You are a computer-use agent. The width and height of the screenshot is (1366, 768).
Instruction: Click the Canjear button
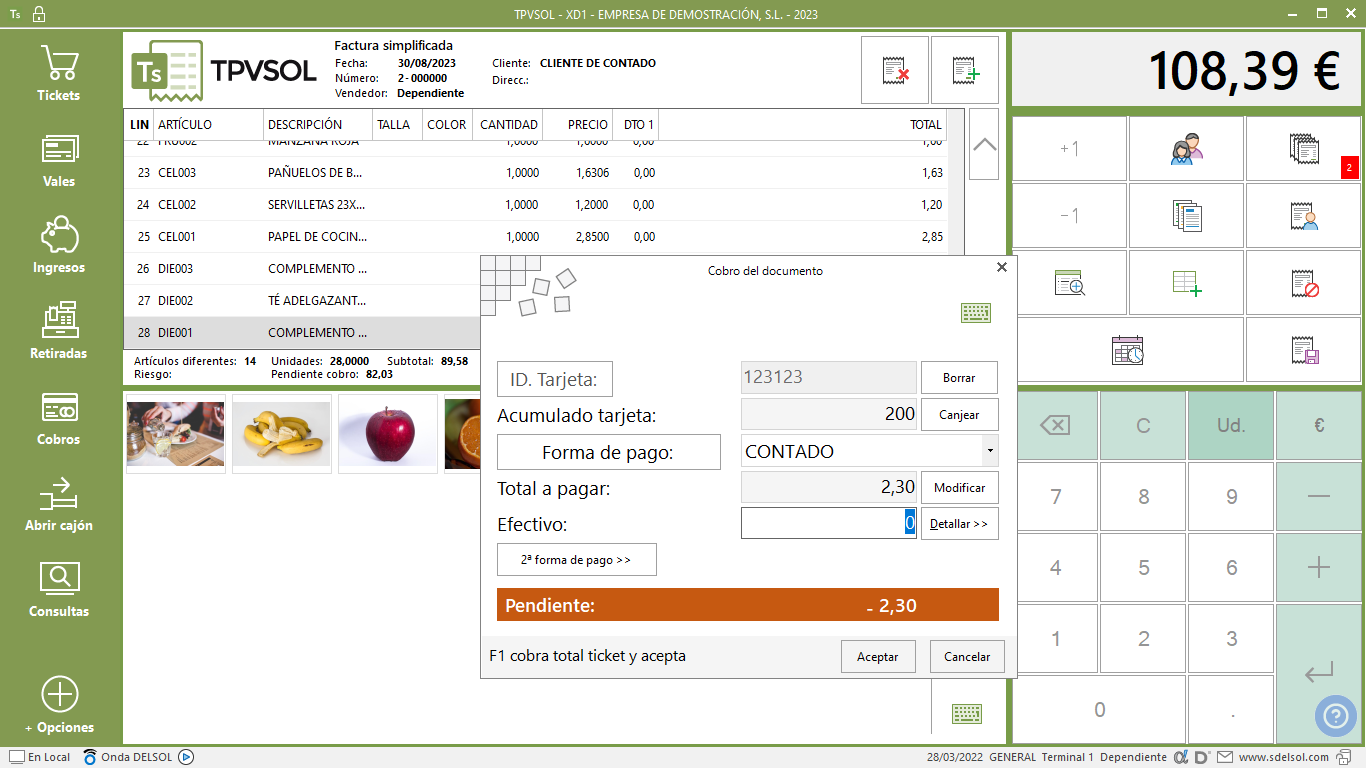[x=959, y=414]
